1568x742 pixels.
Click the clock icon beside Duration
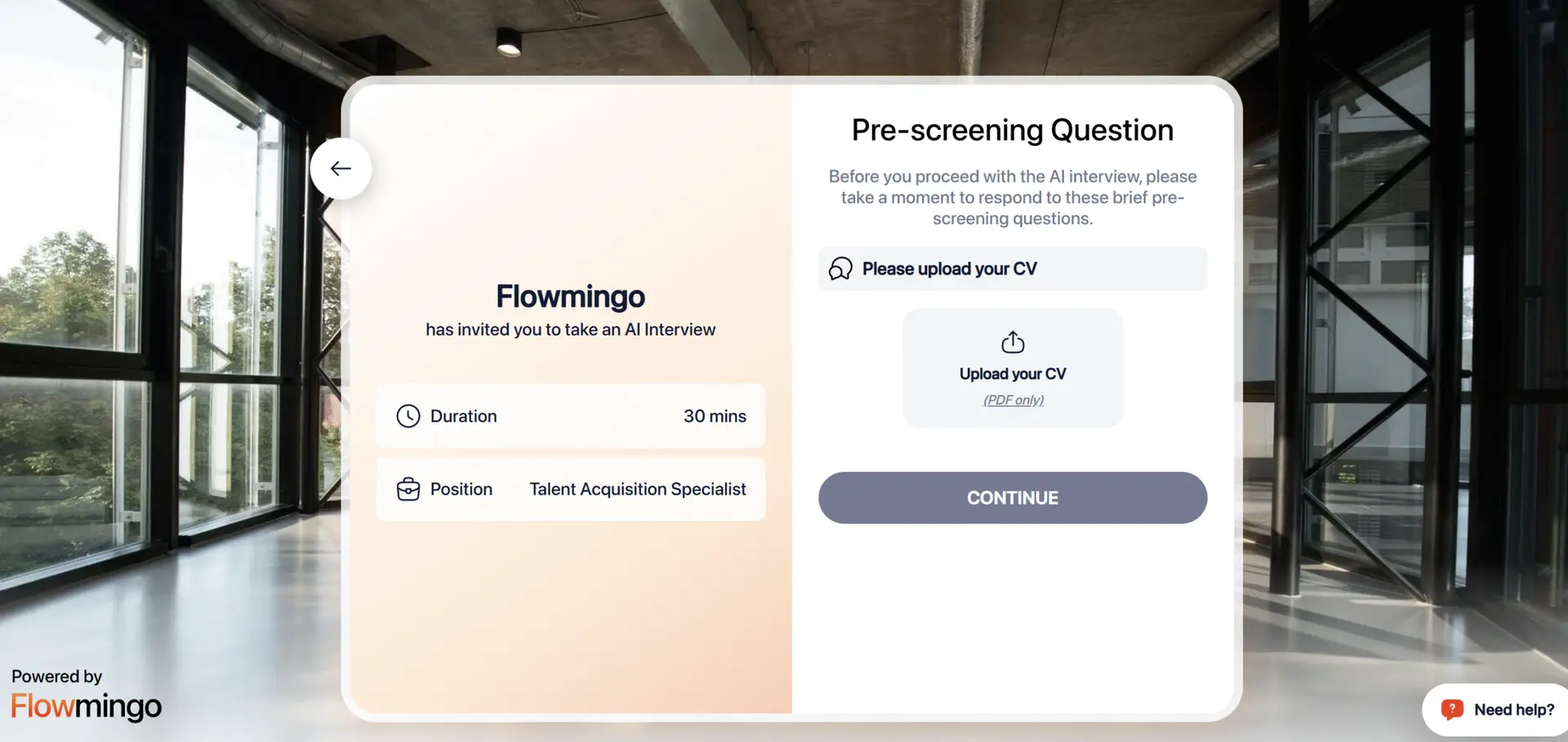click(x=408, y=416)
